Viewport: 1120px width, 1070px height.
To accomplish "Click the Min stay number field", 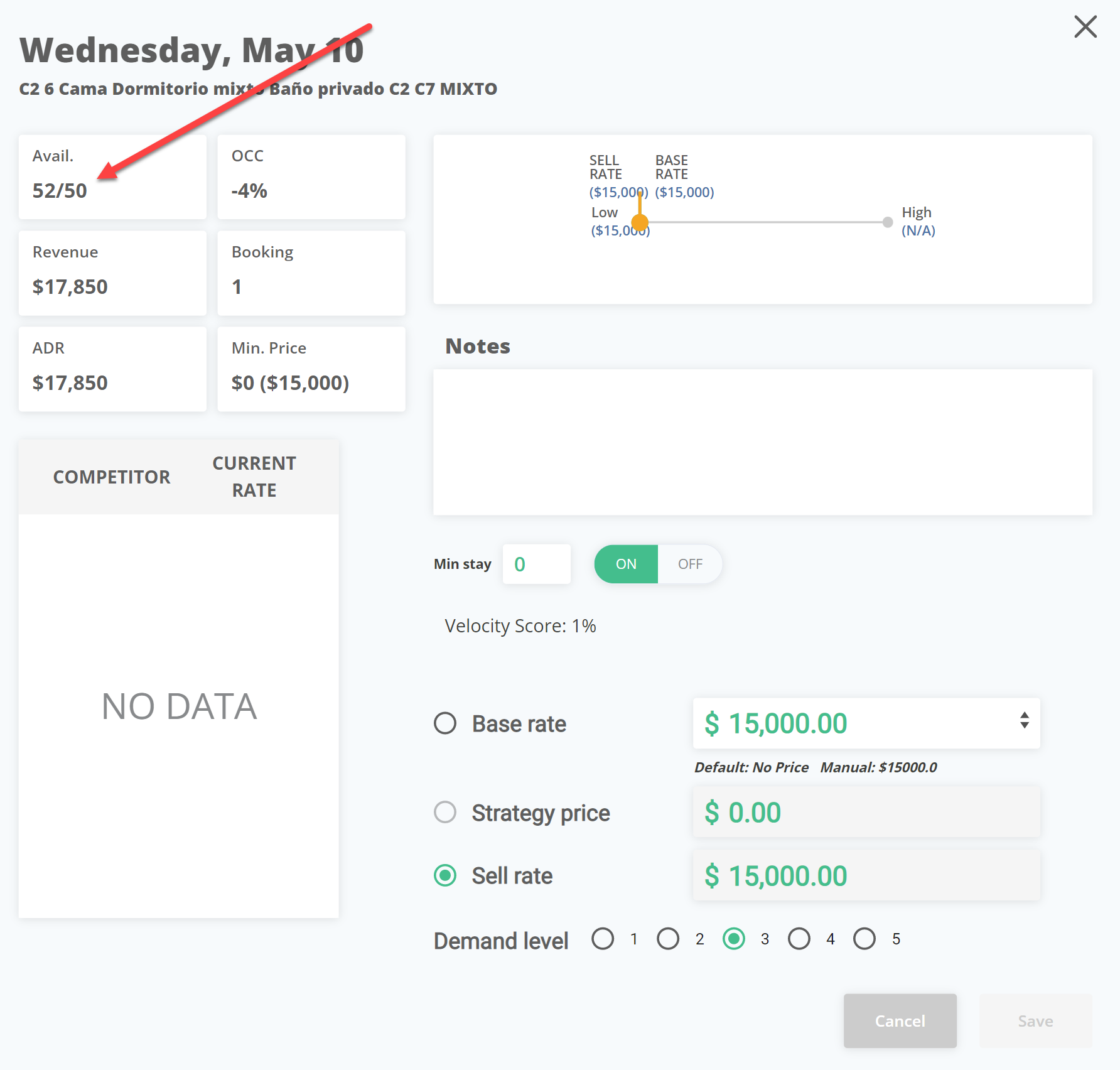I will click(537, 564).
